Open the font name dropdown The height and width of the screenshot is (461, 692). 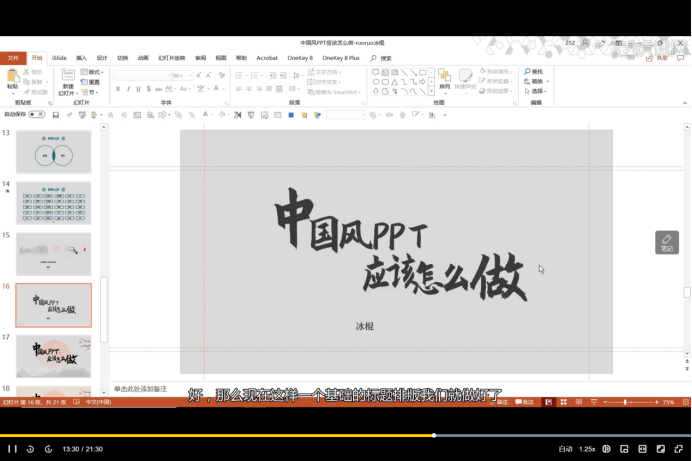[x=169, y=76]
